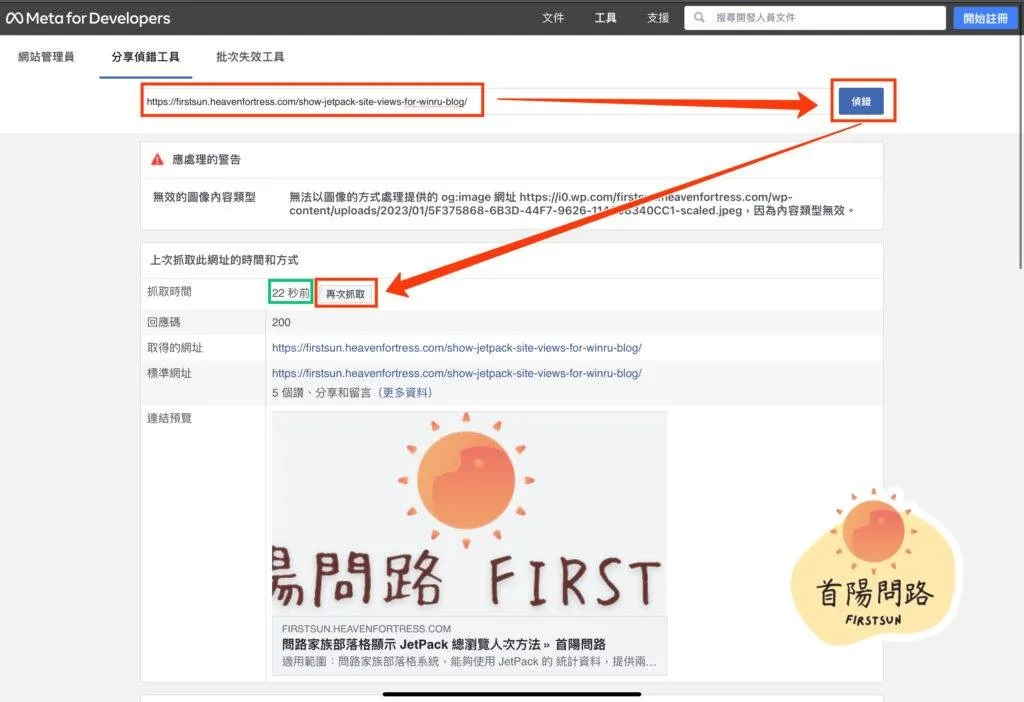1024x702 pixels.
Task: Click the link preview title about JetPack
Action: pyautogui.click(x=444, y=645)
